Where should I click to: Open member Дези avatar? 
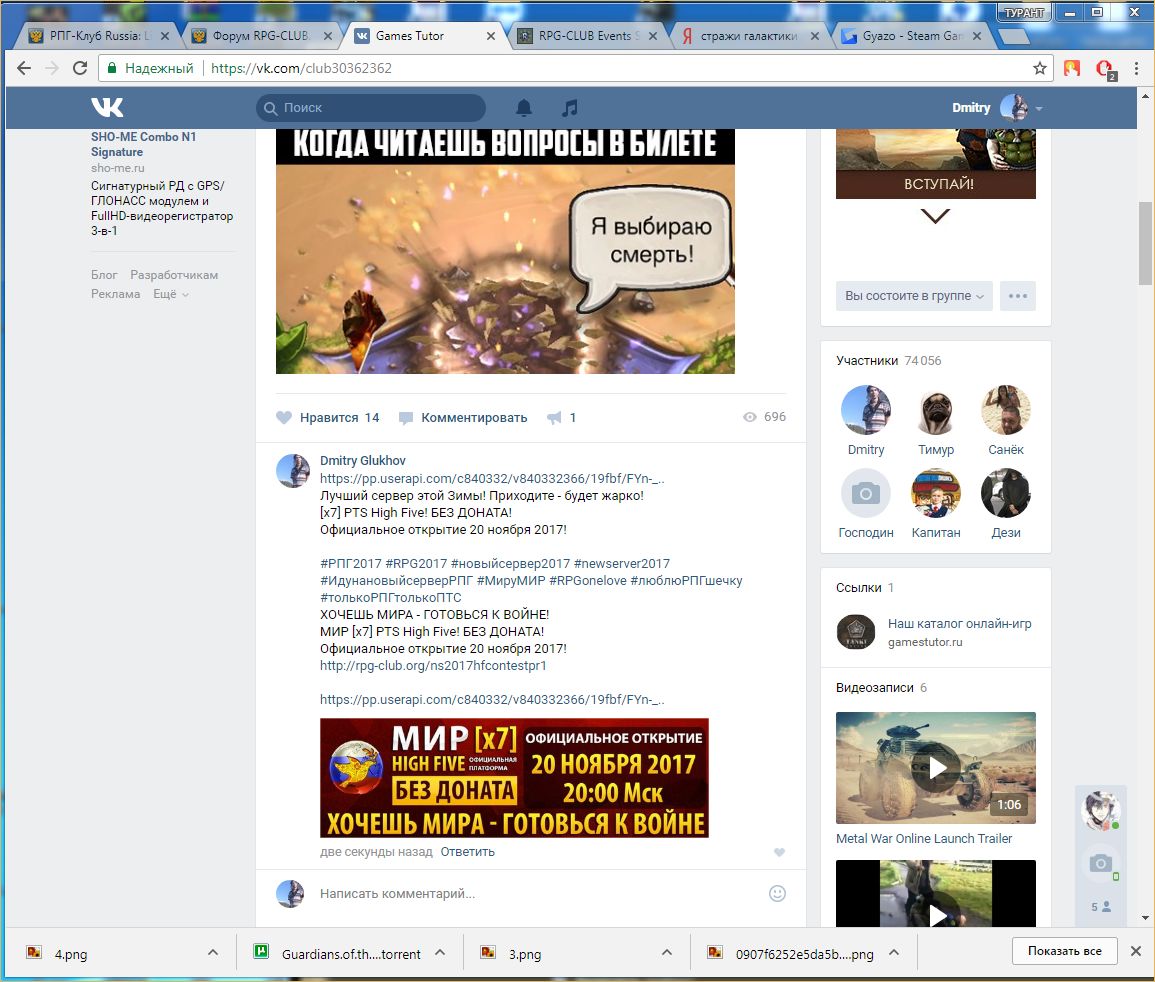1005,494
